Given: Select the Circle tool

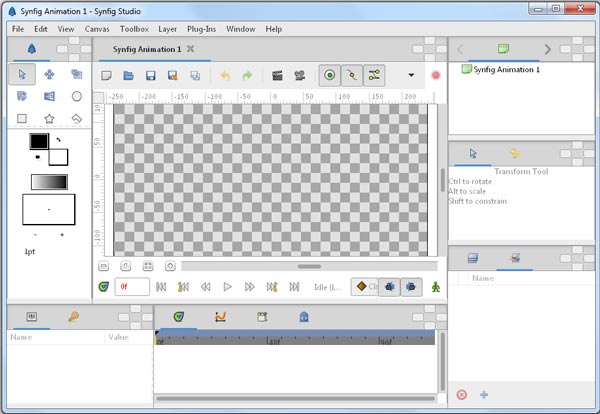Looking at the screenshot, I should 77,96.
